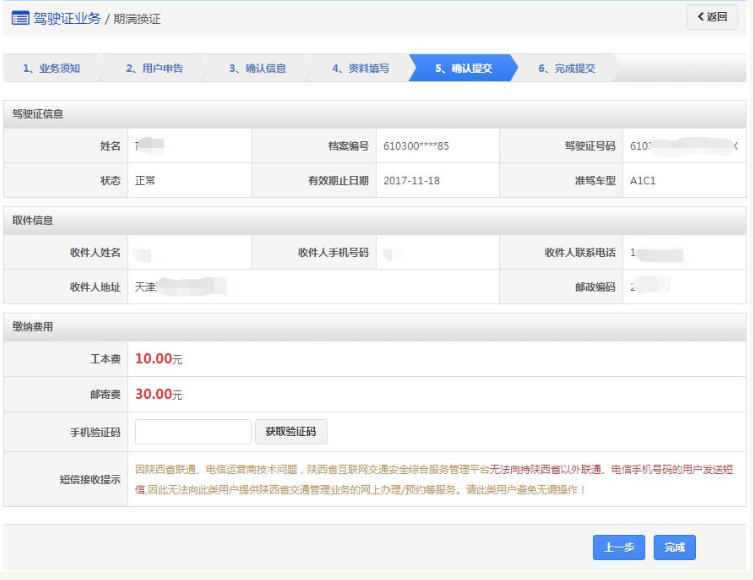Select step 3 确认信息
This screenshot has height=580, width=753.
257,68
